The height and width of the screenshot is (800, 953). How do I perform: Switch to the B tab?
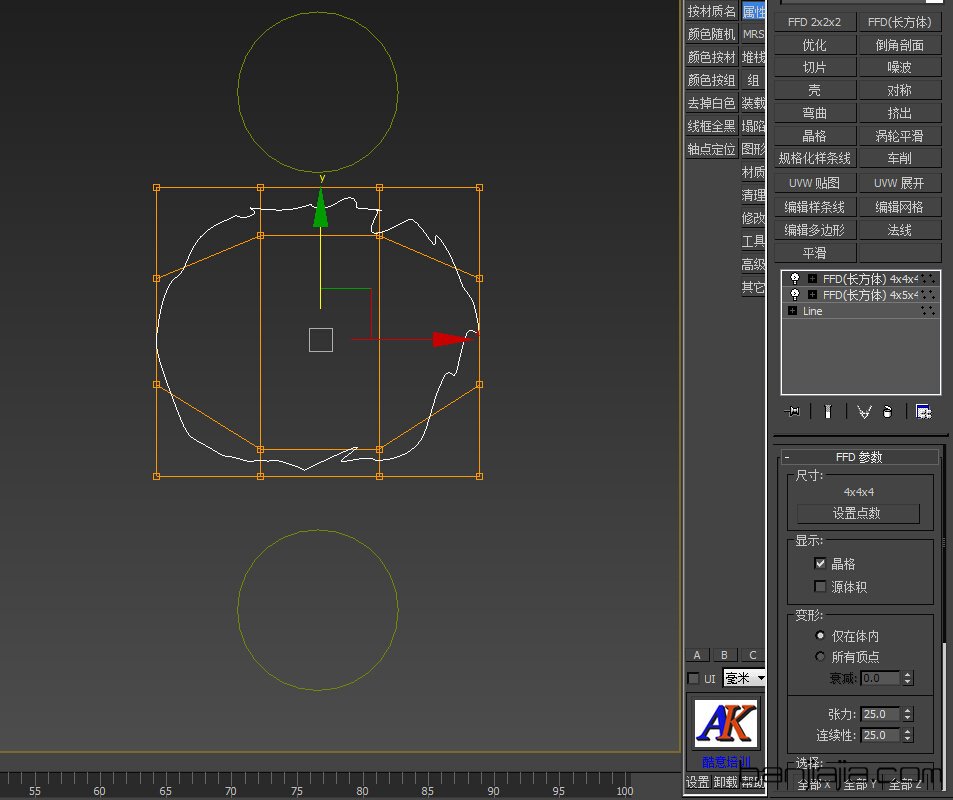(x=725, y=655)
